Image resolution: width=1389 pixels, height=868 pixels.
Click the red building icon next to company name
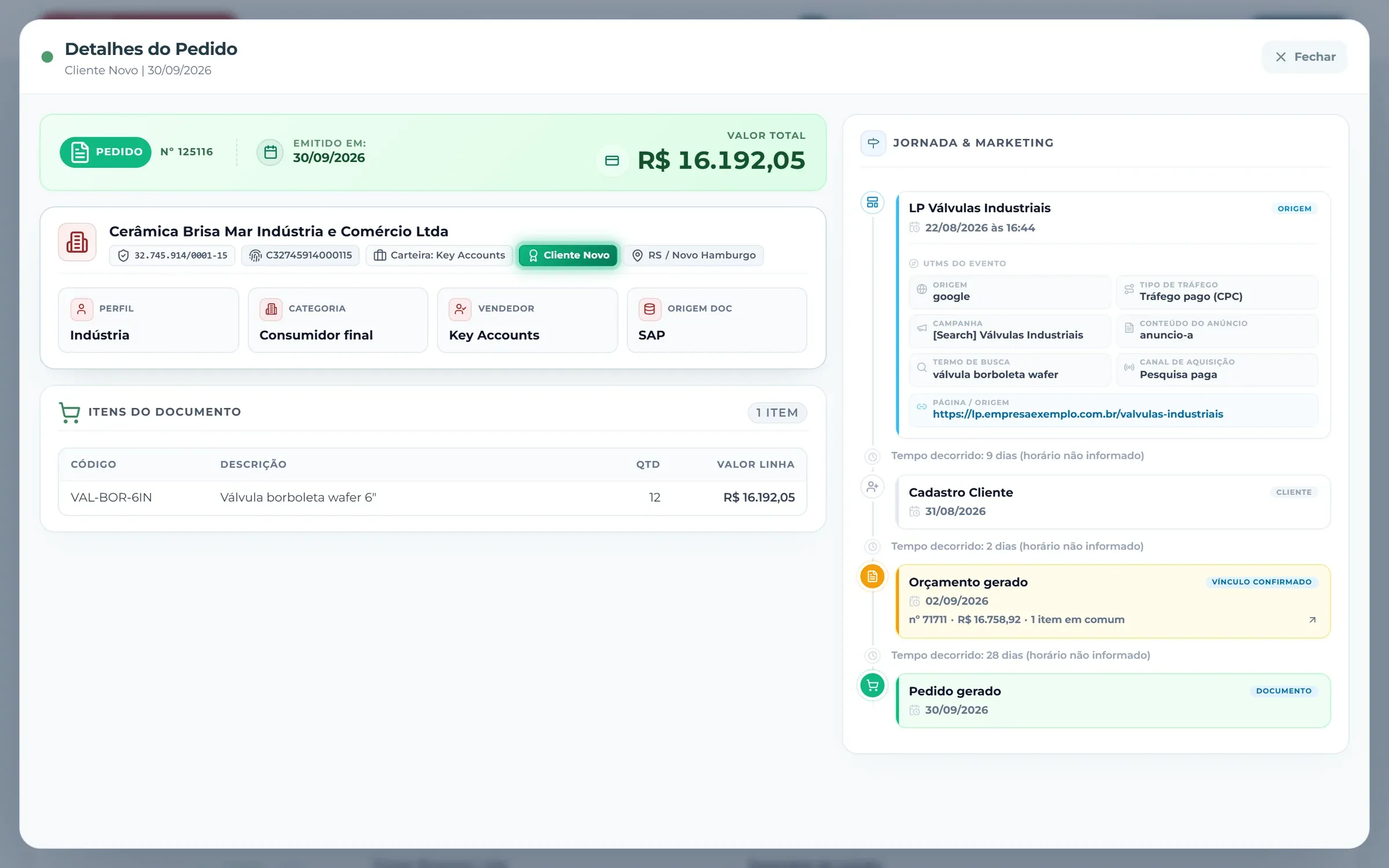click(77, 242)
